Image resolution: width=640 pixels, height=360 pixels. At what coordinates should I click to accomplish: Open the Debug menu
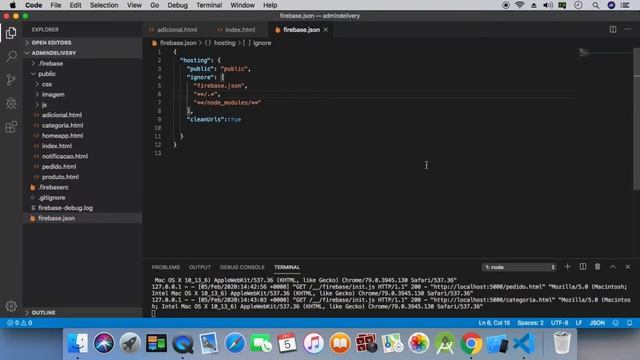pos(178,5)
